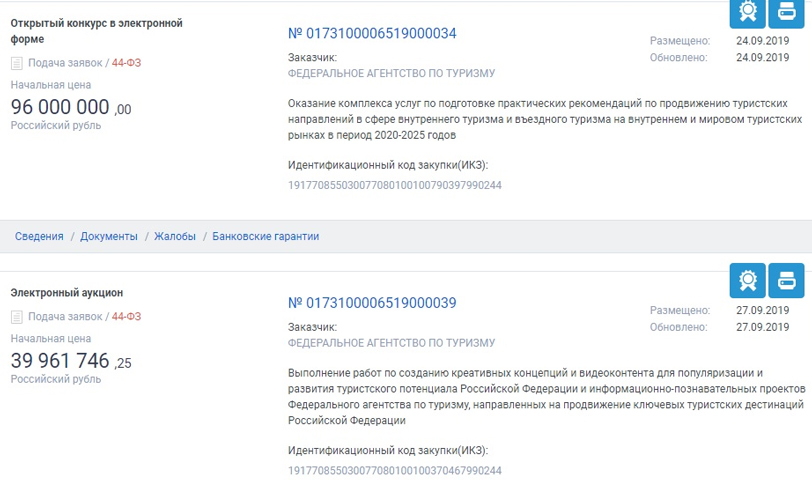Image resolution: width=812 pixels, height=481 pixels.
Task: Click signature badge icon for purchase ending 0034
Action: 747,11
